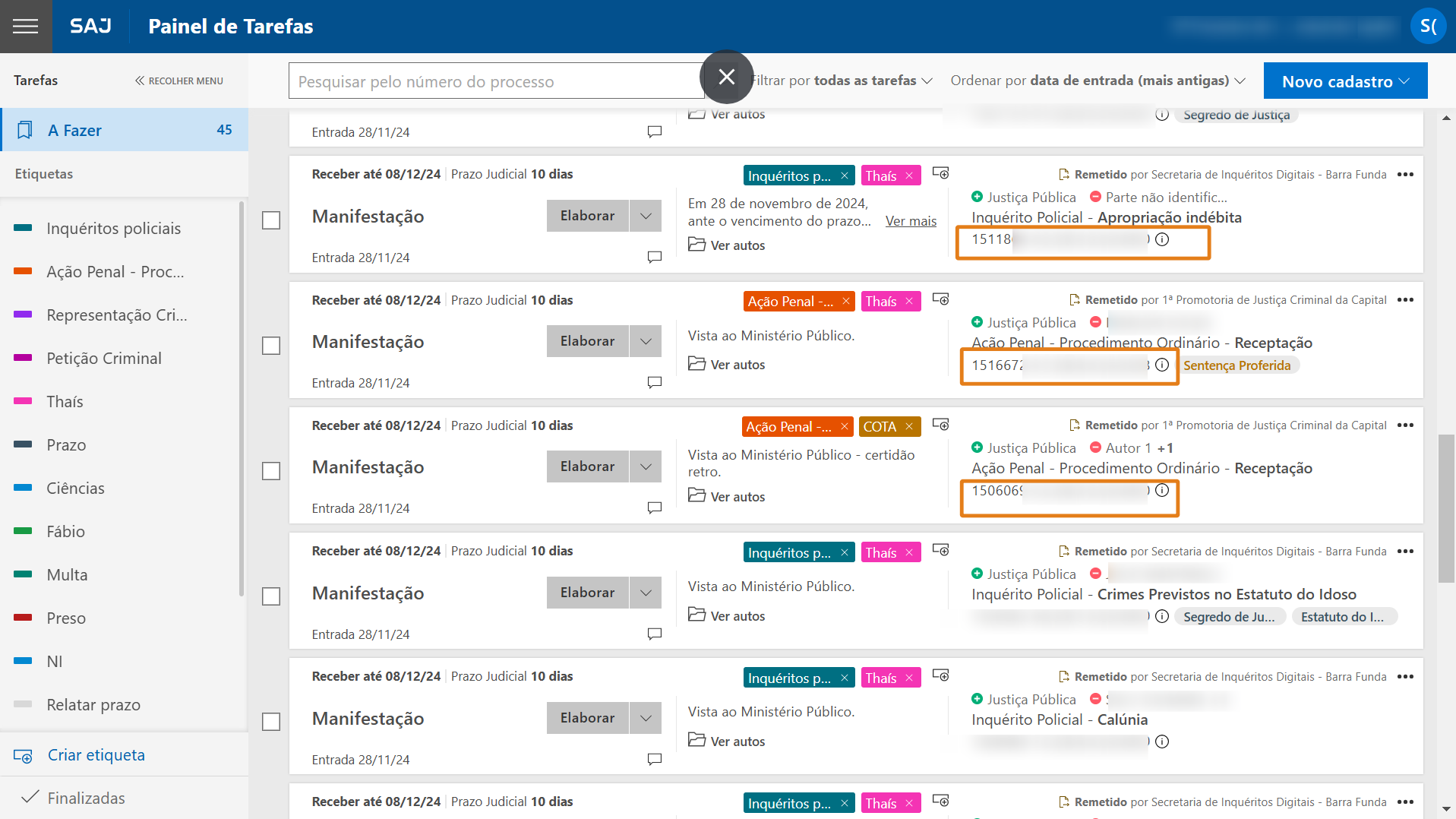Tick the checkbox for Apropriação indébita task
This screenshot has height=819, width=1456.
pos(271,220)
